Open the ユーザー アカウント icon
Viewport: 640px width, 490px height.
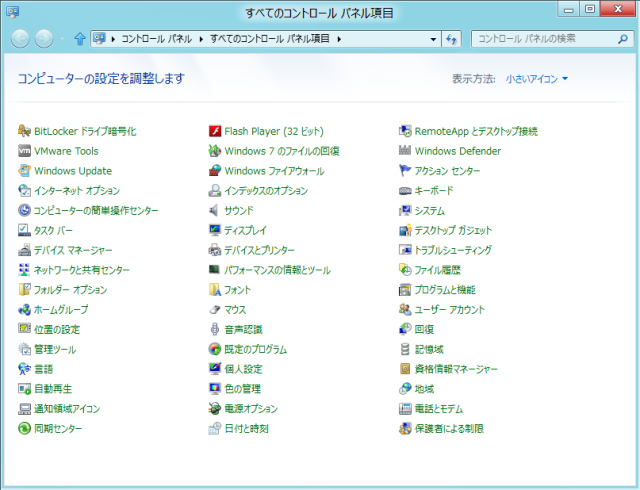[x=405, y=310]
